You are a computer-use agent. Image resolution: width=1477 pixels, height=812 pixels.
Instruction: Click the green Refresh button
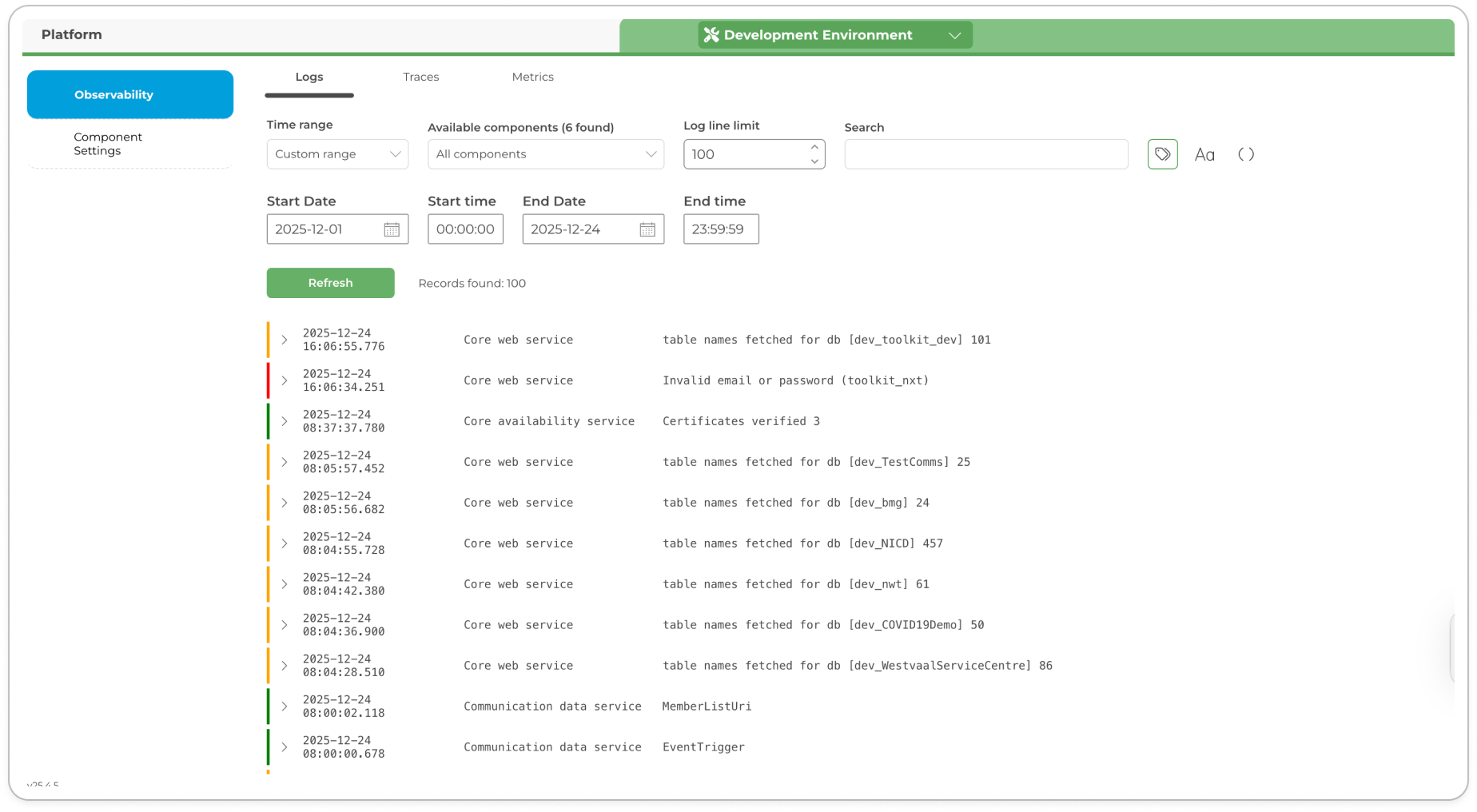click(x=330, y=283)
